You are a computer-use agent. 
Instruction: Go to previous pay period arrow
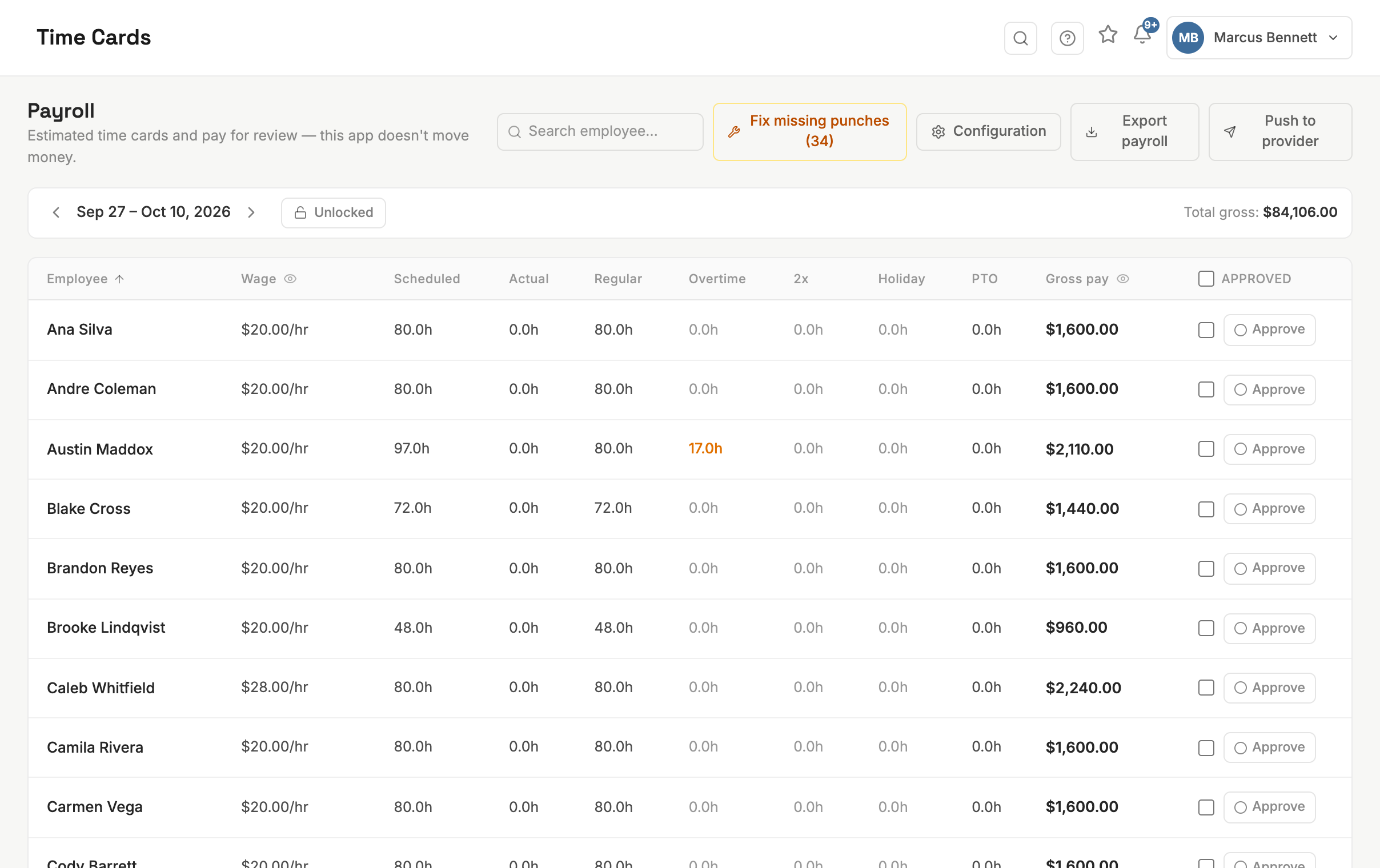(x=56, y=212)
